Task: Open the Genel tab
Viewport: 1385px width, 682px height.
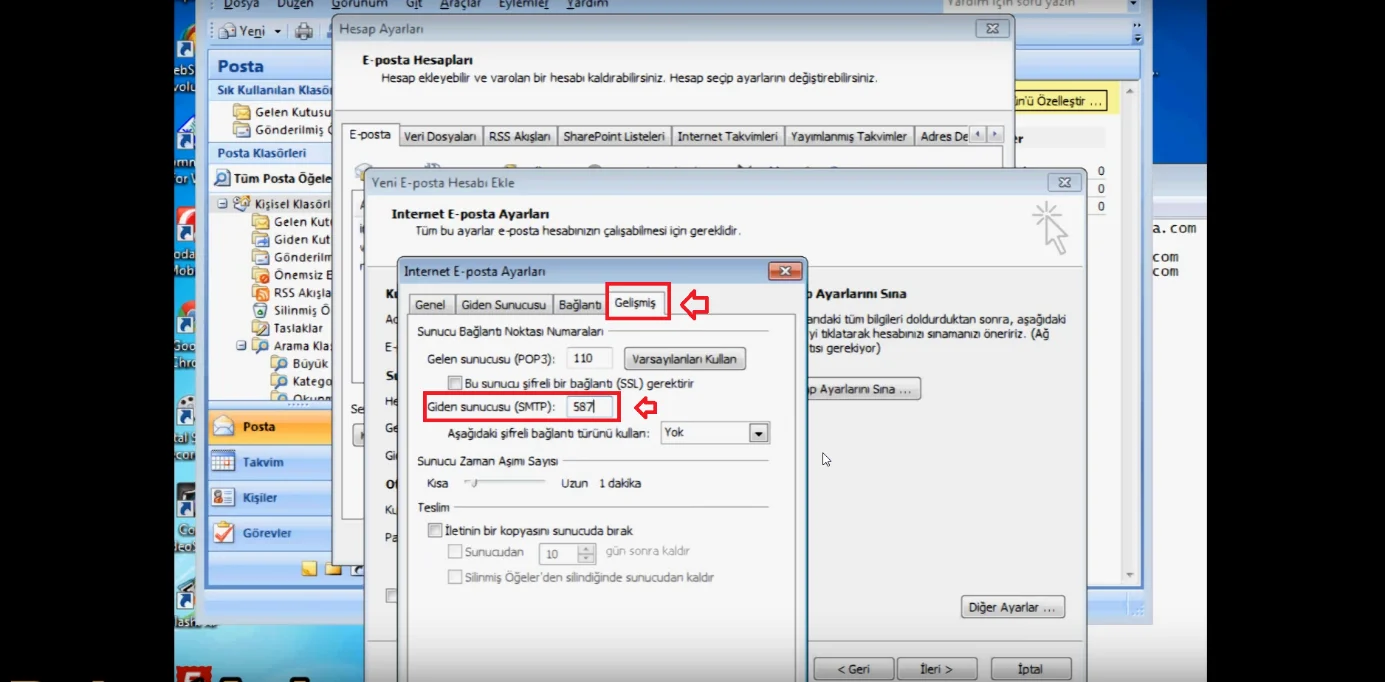Action: (x=430, y=304)
